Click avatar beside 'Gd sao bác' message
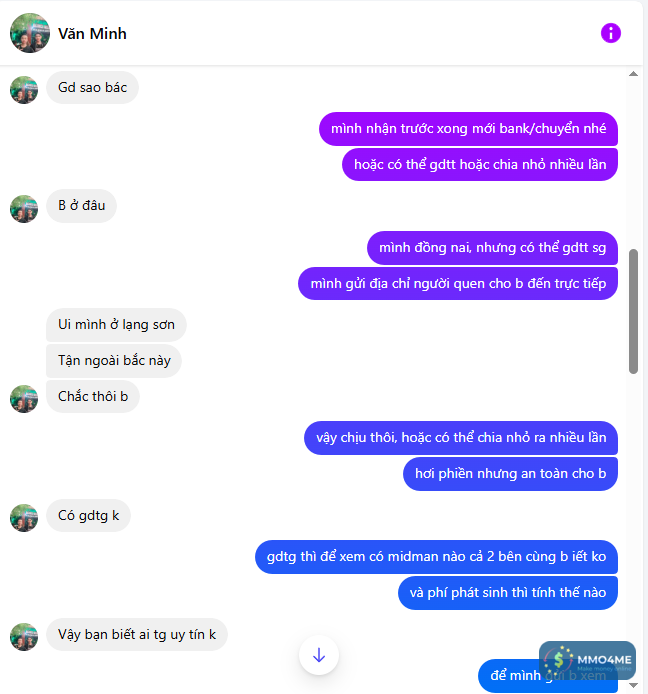Viewport: 648px width, 694px height. (24, 90)
